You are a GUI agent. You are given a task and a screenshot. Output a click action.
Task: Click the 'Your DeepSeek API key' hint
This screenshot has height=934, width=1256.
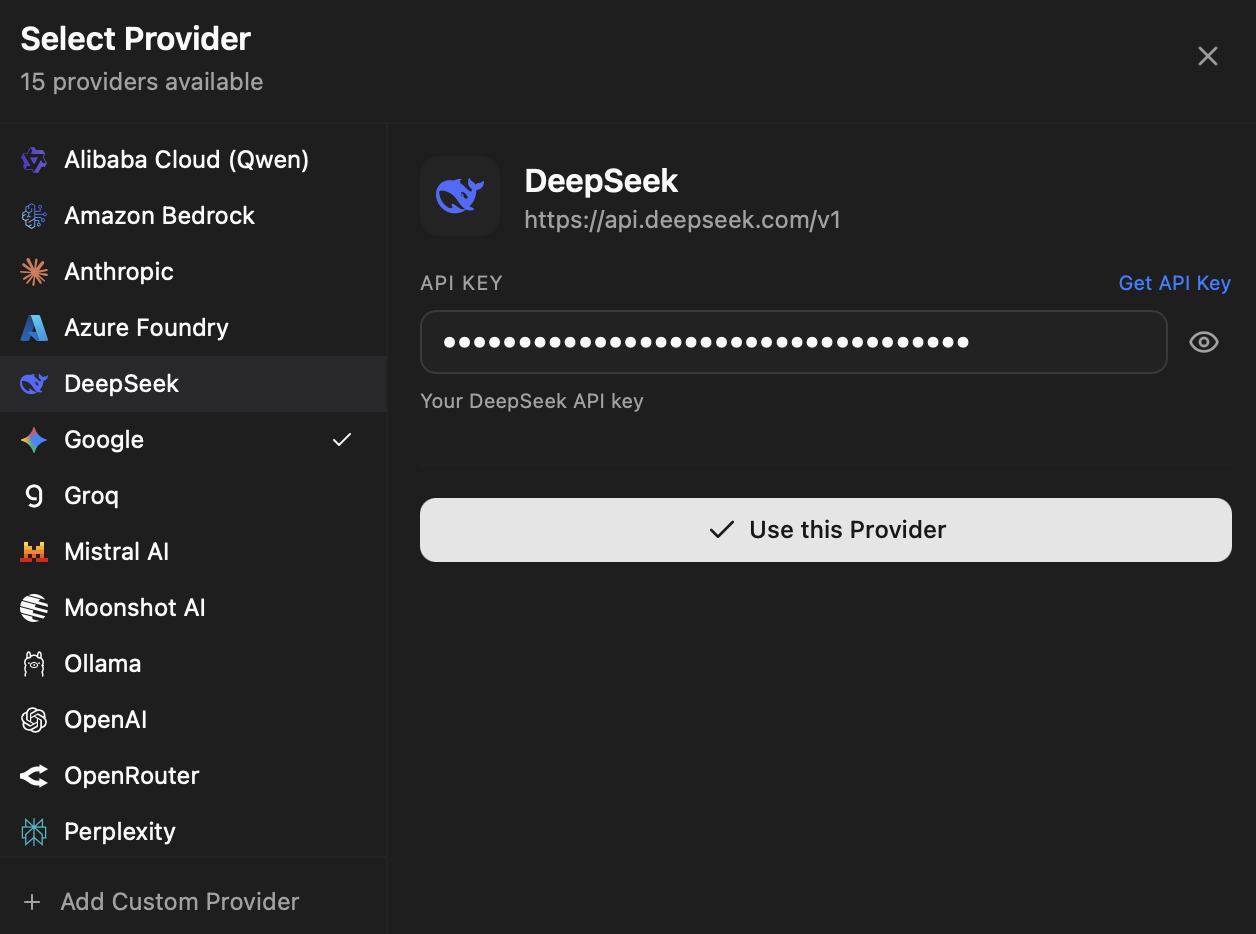coord(532,401)
